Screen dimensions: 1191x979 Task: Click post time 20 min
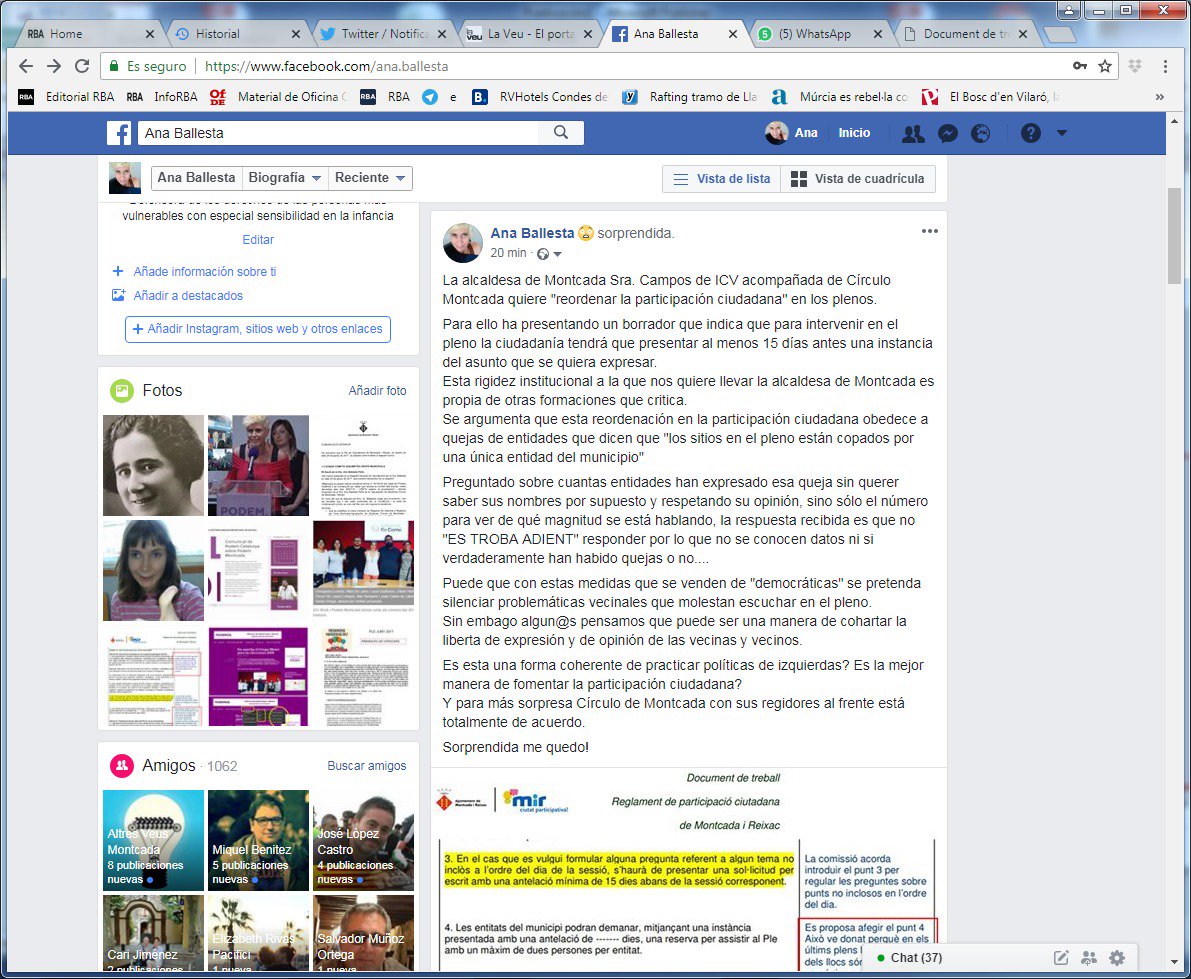(x=508, y=253)
